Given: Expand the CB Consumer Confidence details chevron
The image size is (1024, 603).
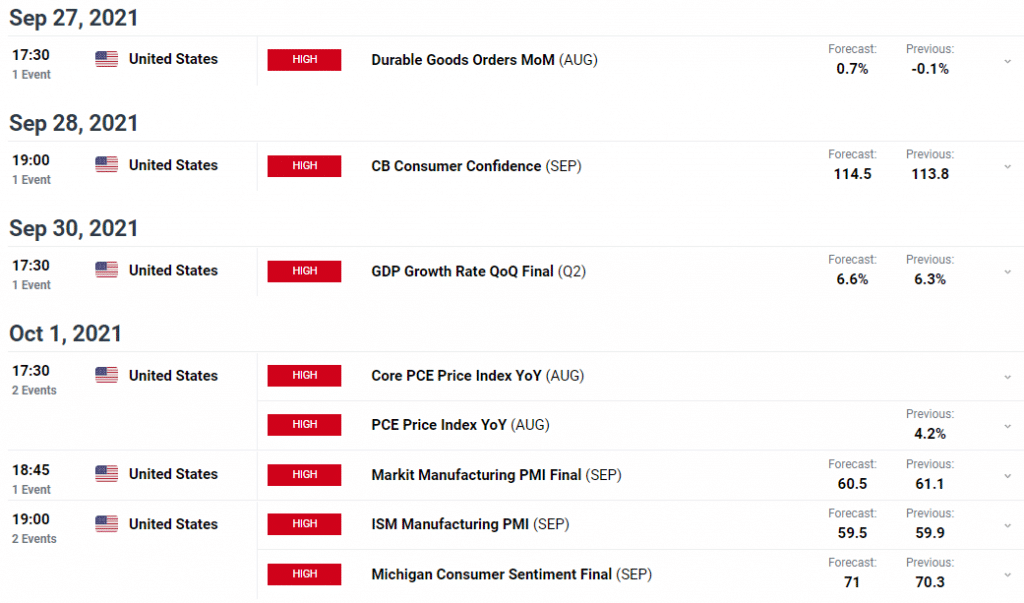Looking at the screenshot, I should point(1008,167).
